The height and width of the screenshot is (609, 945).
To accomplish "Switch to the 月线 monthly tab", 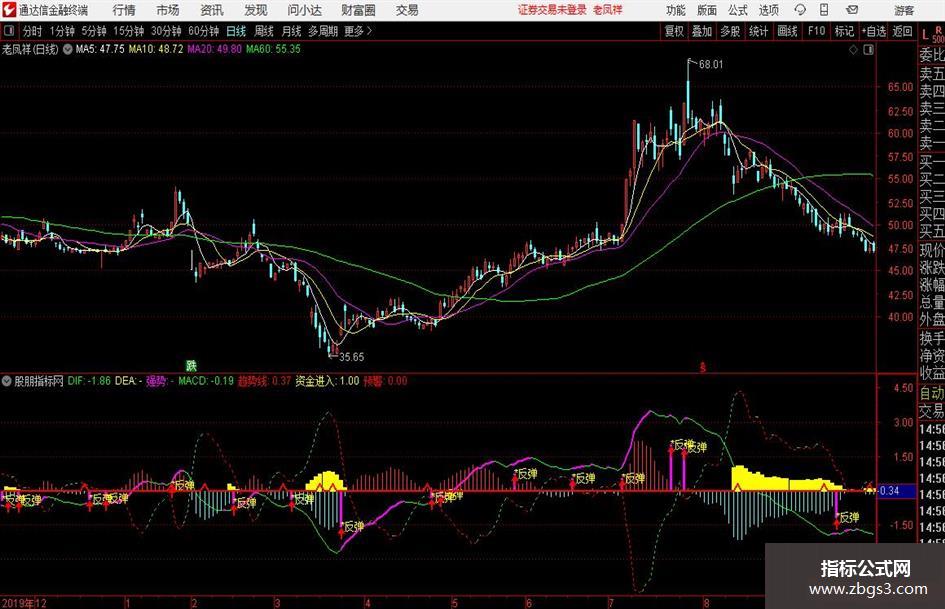I will (291, 31).
